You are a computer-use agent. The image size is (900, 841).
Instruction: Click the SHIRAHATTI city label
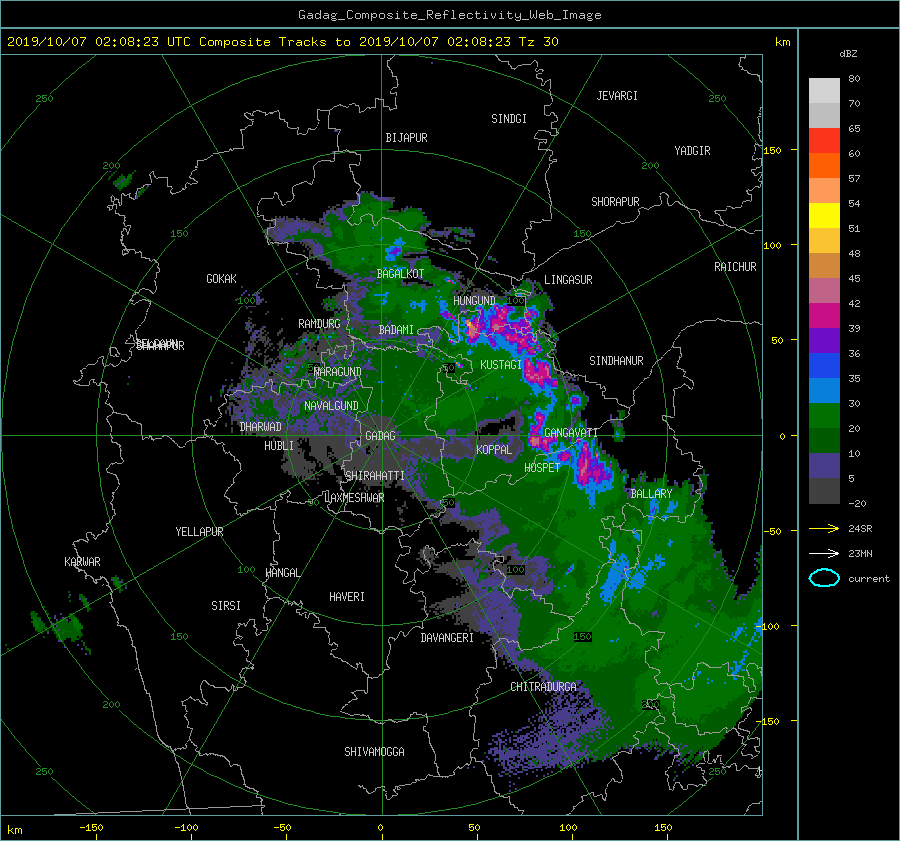point(375,476)
